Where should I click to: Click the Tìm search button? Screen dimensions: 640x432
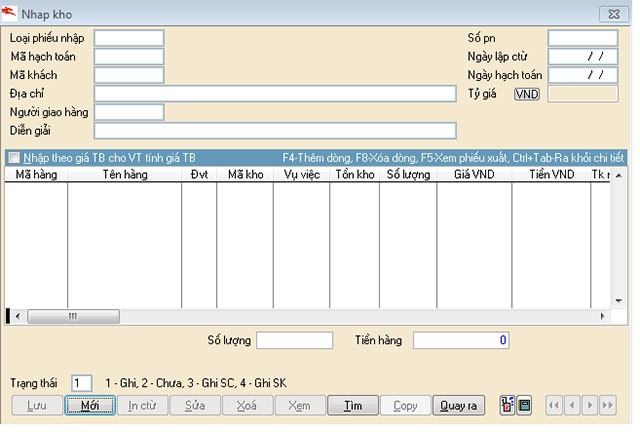(x=352, y=406)
